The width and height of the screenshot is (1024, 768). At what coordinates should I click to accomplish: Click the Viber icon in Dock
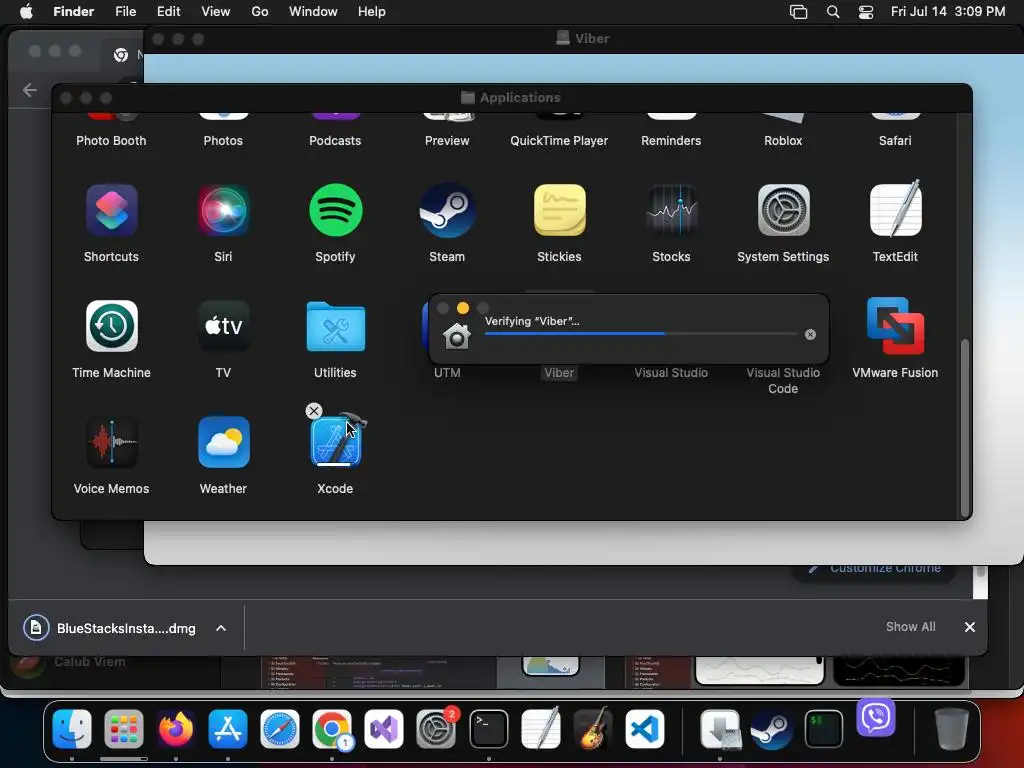(876, 717)
